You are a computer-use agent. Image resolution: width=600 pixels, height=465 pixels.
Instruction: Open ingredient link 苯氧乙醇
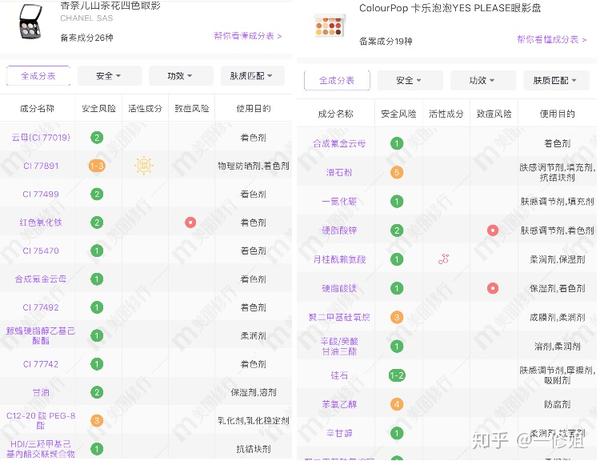(x=339, y=404)
